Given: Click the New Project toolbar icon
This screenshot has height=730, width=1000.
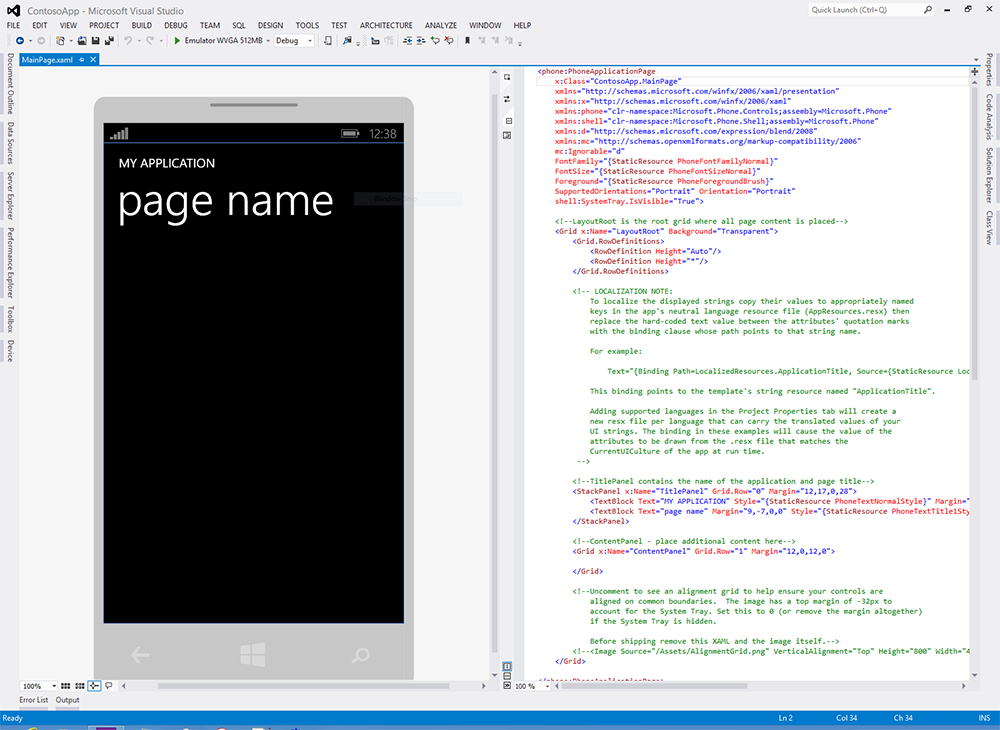Looking at the screenshot, I should tap(60, 41).
